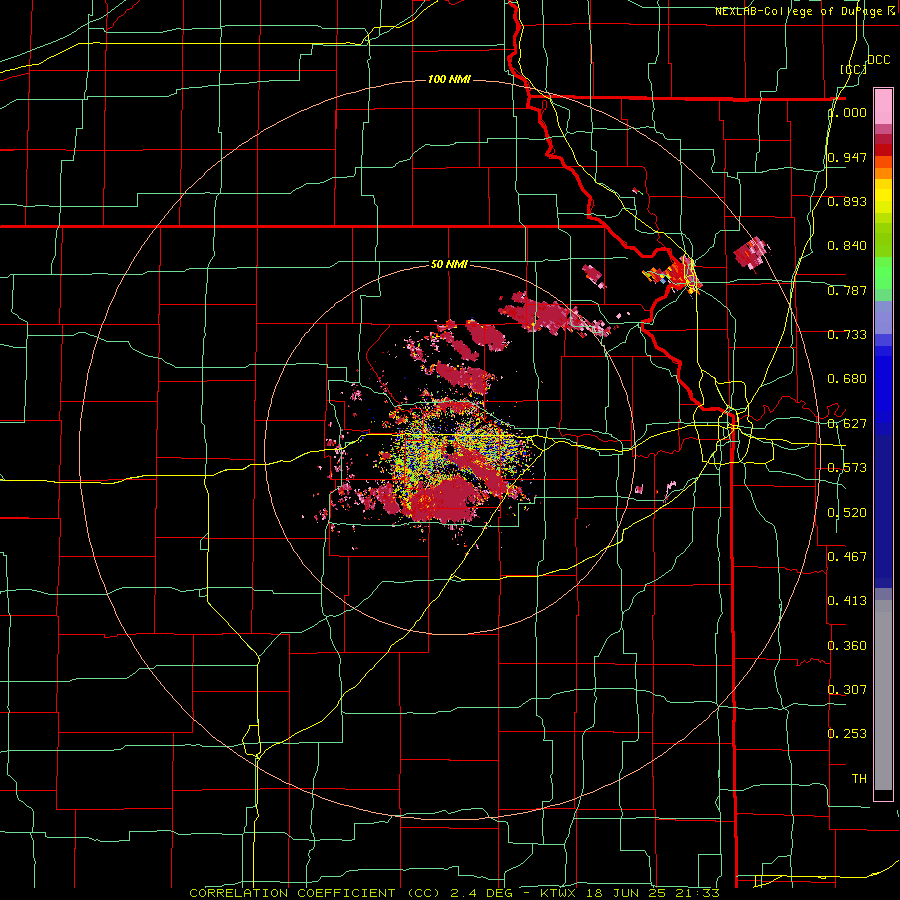Click the 0.947 legend value

847,157
